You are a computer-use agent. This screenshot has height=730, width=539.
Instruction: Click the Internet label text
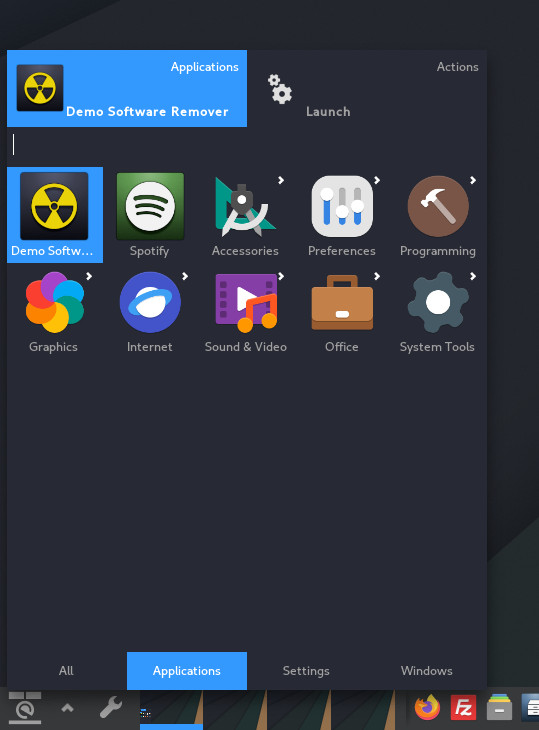(x=149, y=347)
